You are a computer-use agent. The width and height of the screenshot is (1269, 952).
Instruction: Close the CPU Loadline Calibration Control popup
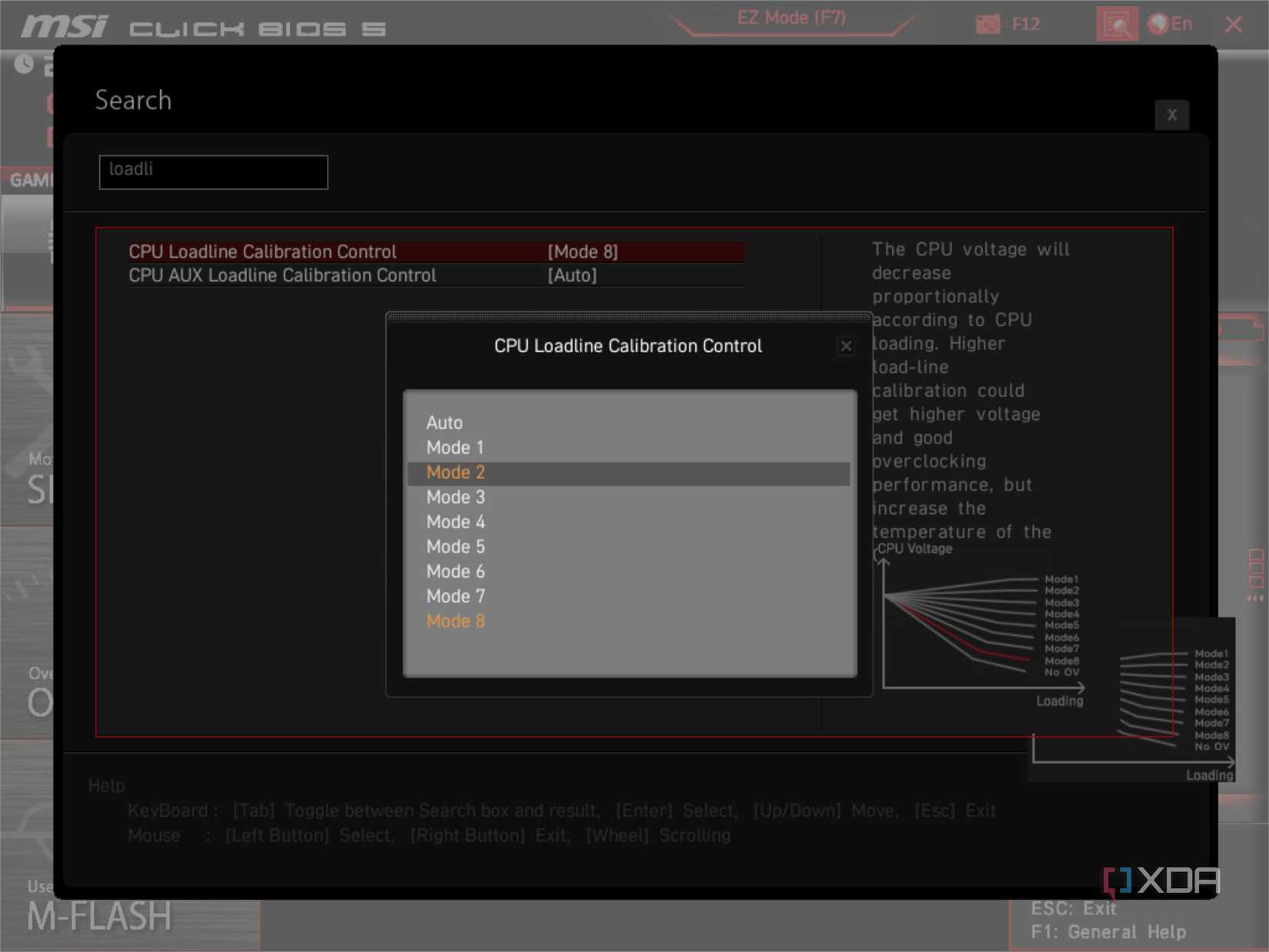point(846,346)
